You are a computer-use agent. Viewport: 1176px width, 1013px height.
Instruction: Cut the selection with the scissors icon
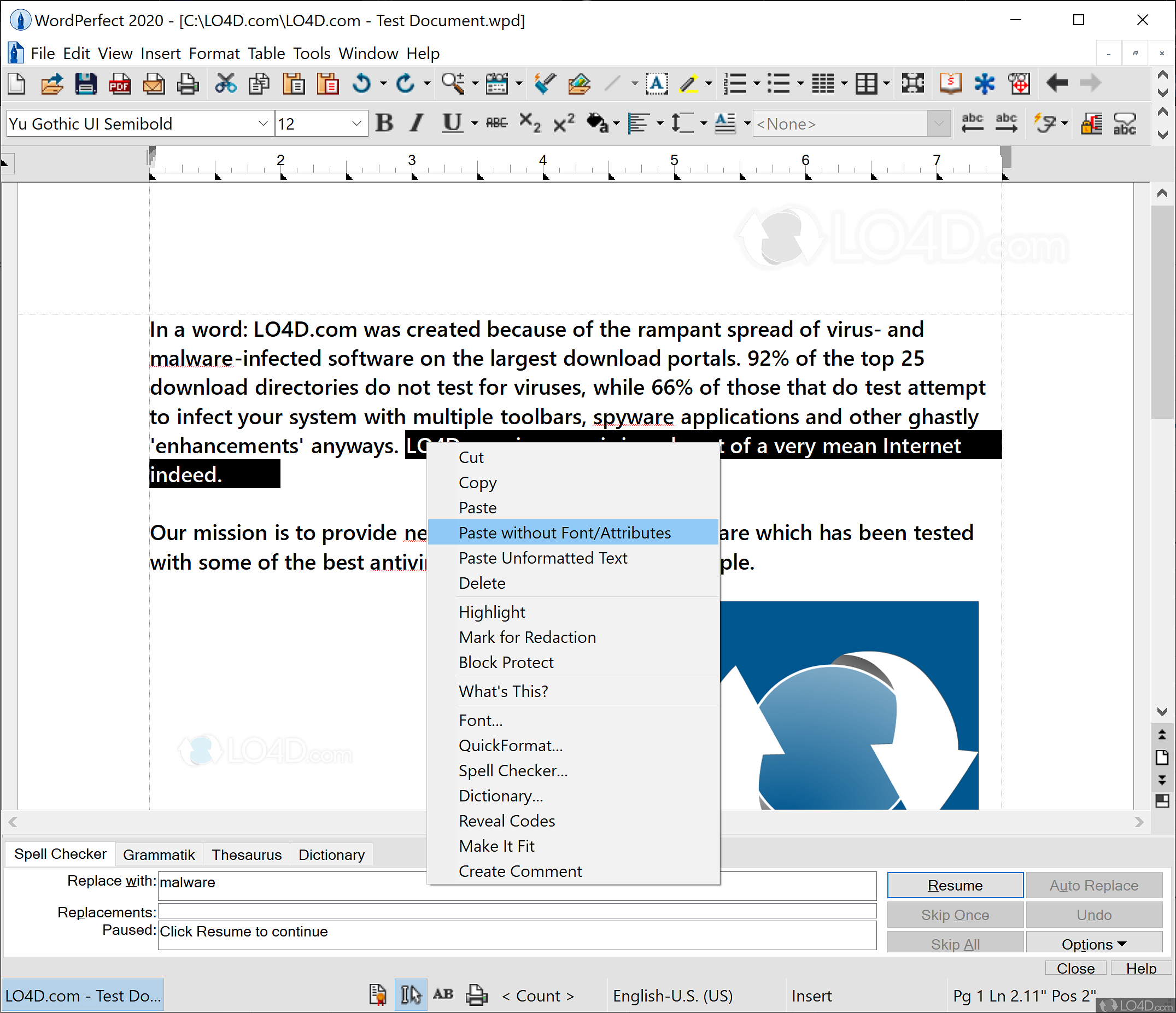coord(226,84)
